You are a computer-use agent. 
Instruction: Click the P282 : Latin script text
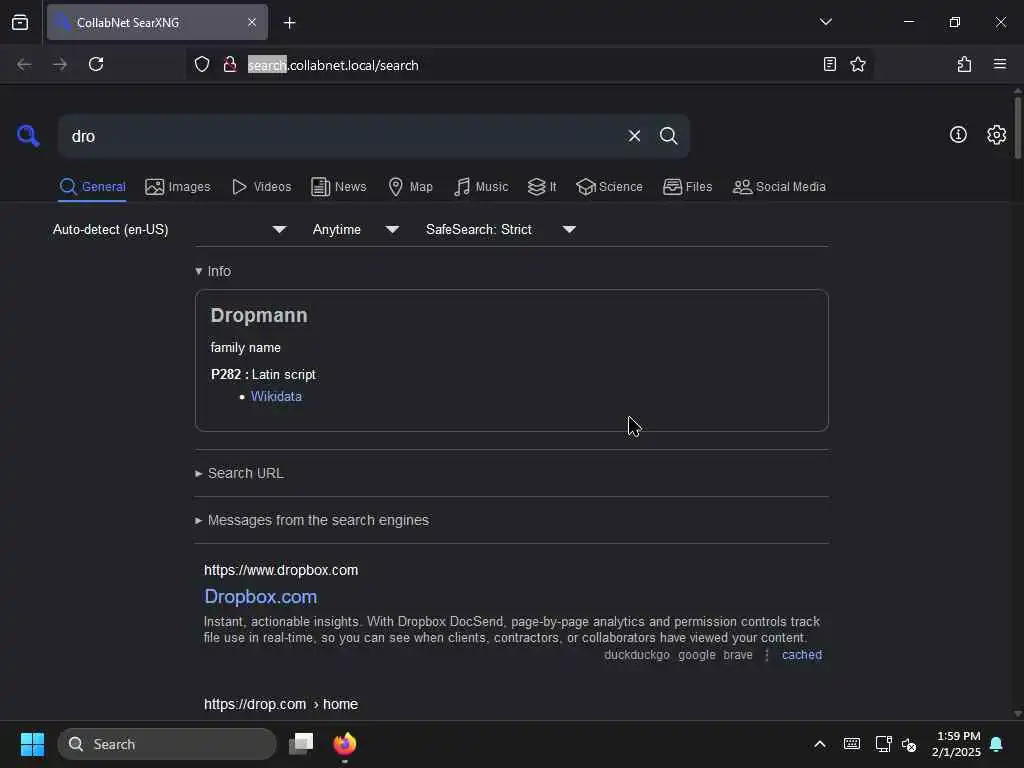[x=263, y=374]
